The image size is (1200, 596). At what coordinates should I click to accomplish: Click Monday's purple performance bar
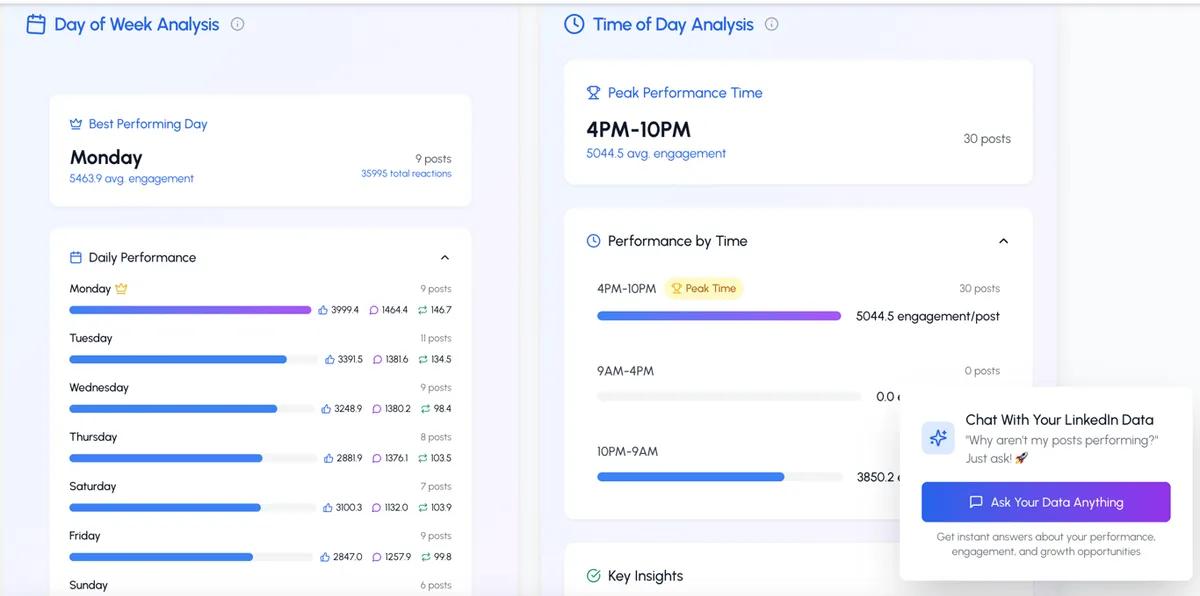pyautogui.click(x=190, y=310)
